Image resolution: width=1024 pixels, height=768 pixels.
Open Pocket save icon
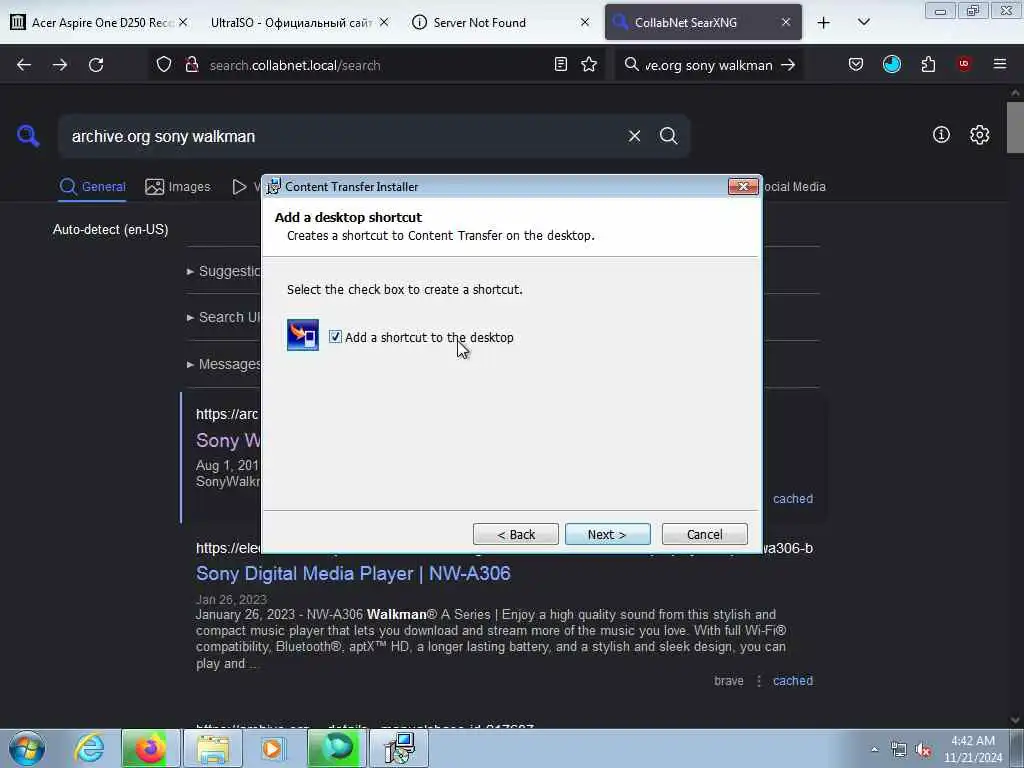click(856, 64)
